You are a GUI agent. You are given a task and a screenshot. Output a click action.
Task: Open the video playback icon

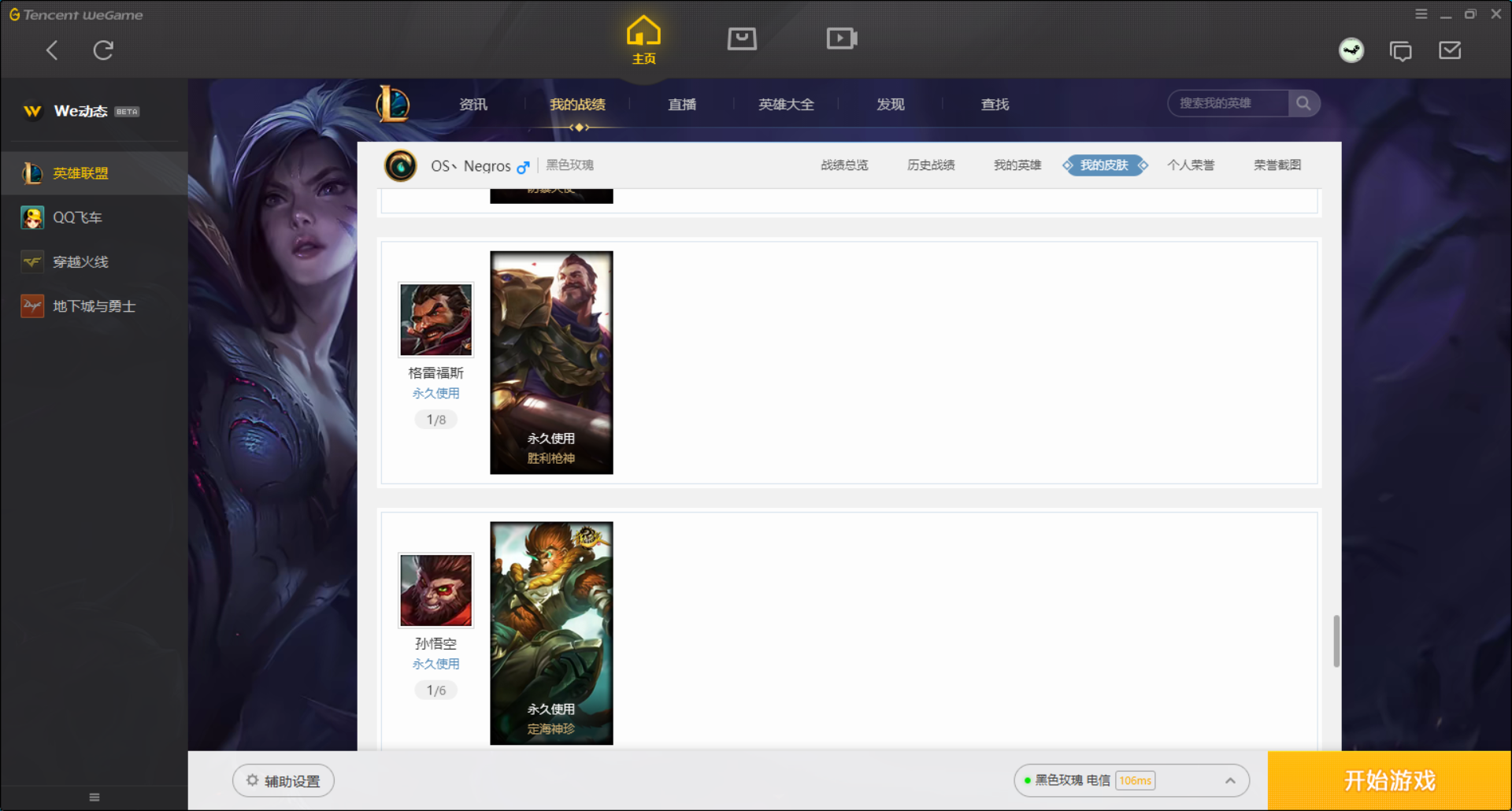coord(841,39)
